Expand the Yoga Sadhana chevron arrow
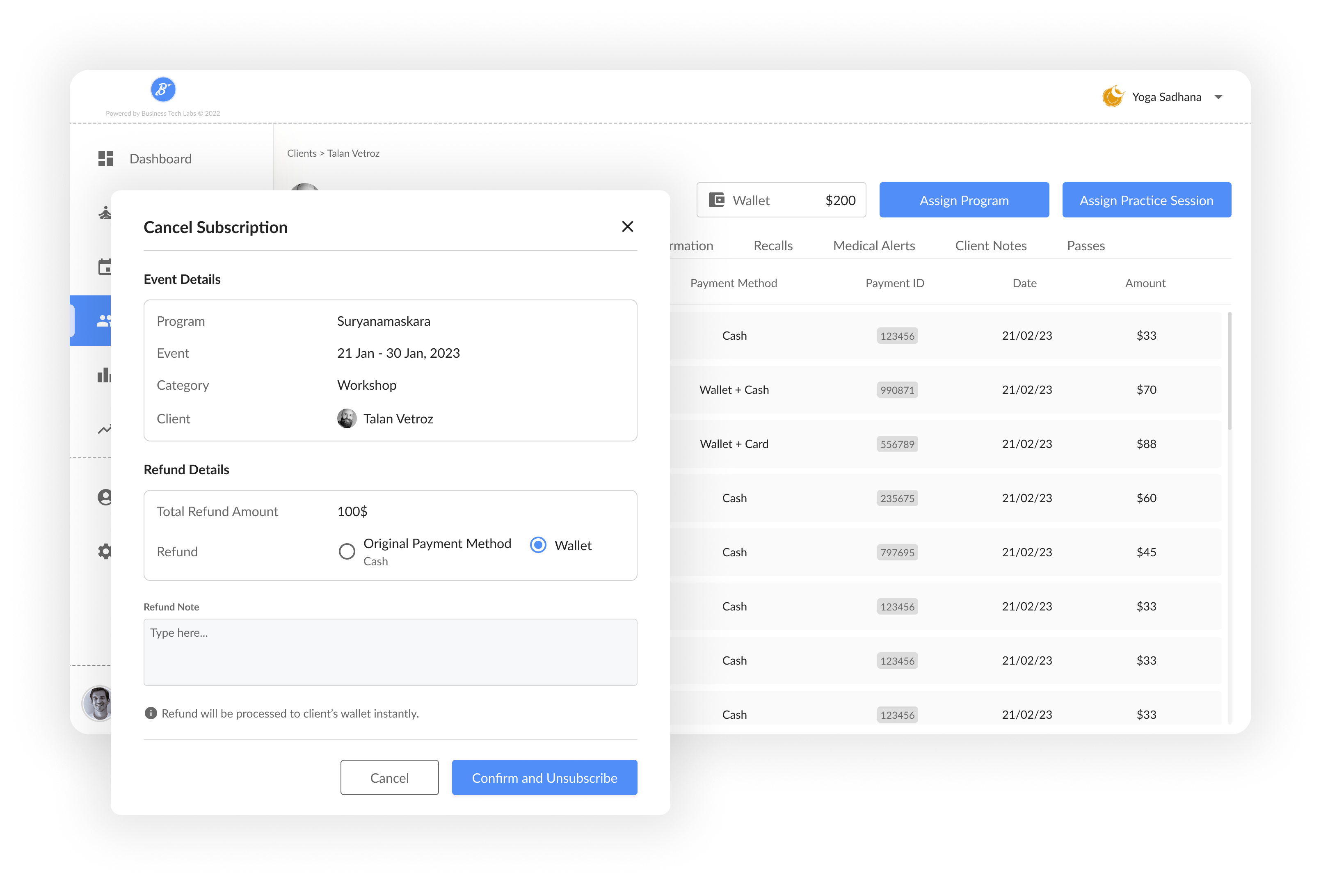 point(1218,97)
